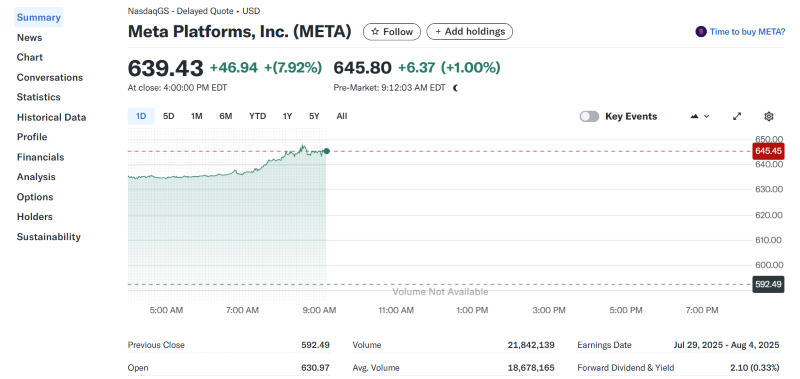Follow Meta Platforms stock

click(392, 32)
